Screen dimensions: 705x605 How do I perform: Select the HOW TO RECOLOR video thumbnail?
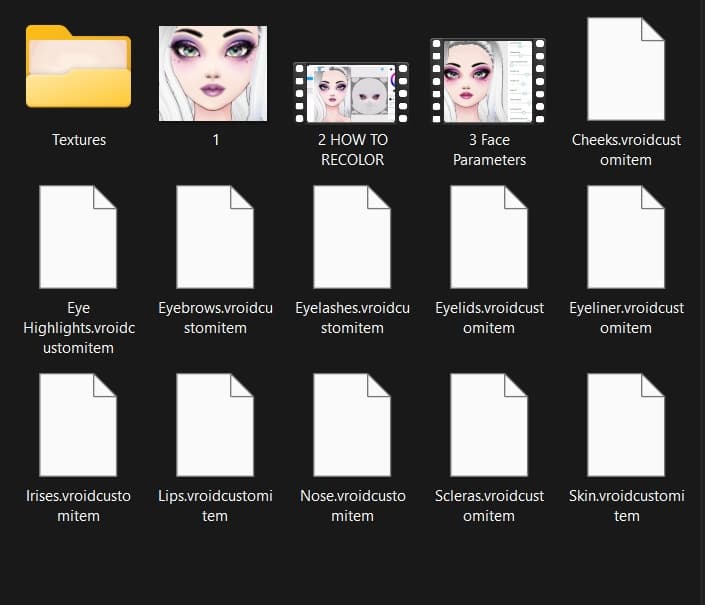[352, 92]
